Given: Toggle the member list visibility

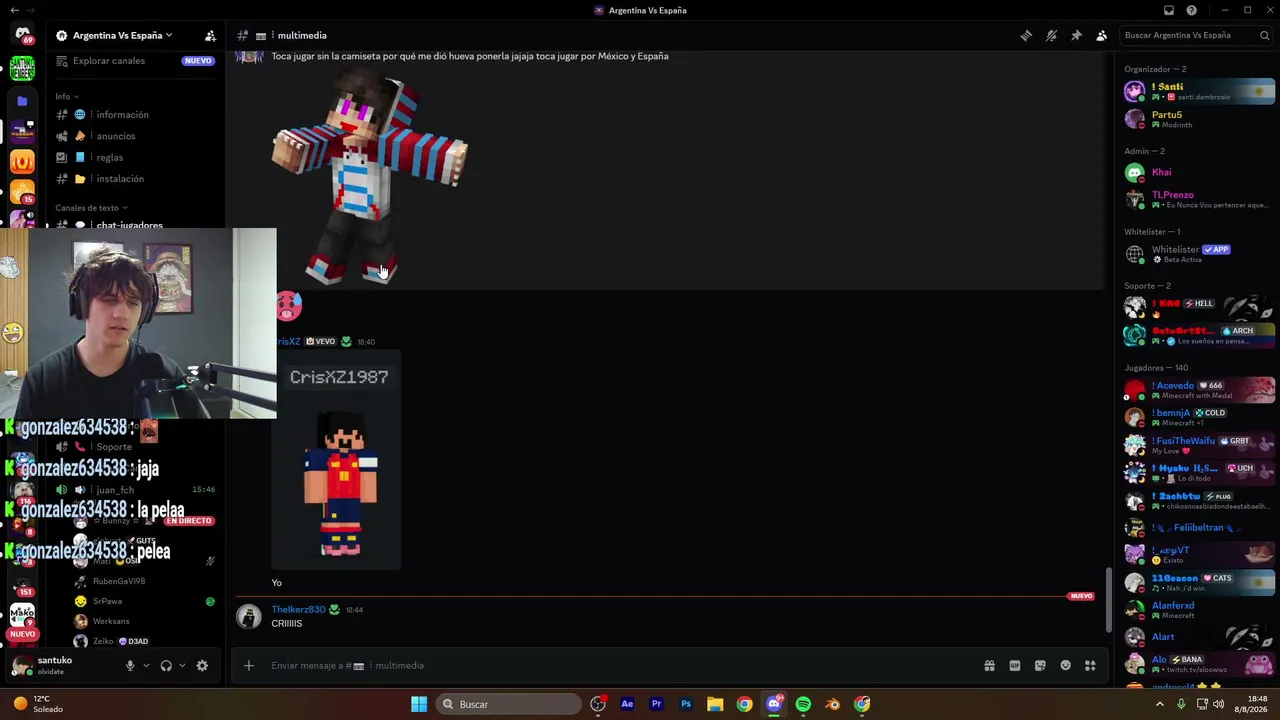Looking at the screenshot, I should [x=1101, y=35].
